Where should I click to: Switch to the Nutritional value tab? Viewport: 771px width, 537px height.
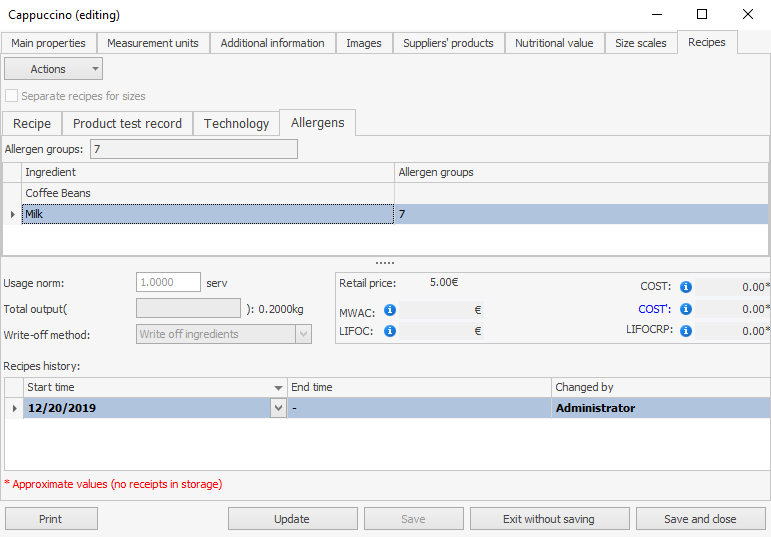554,43
